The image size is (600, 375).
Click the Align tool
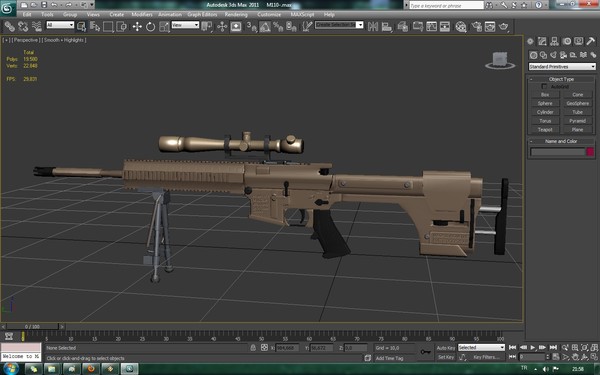(x=386, y=26)
